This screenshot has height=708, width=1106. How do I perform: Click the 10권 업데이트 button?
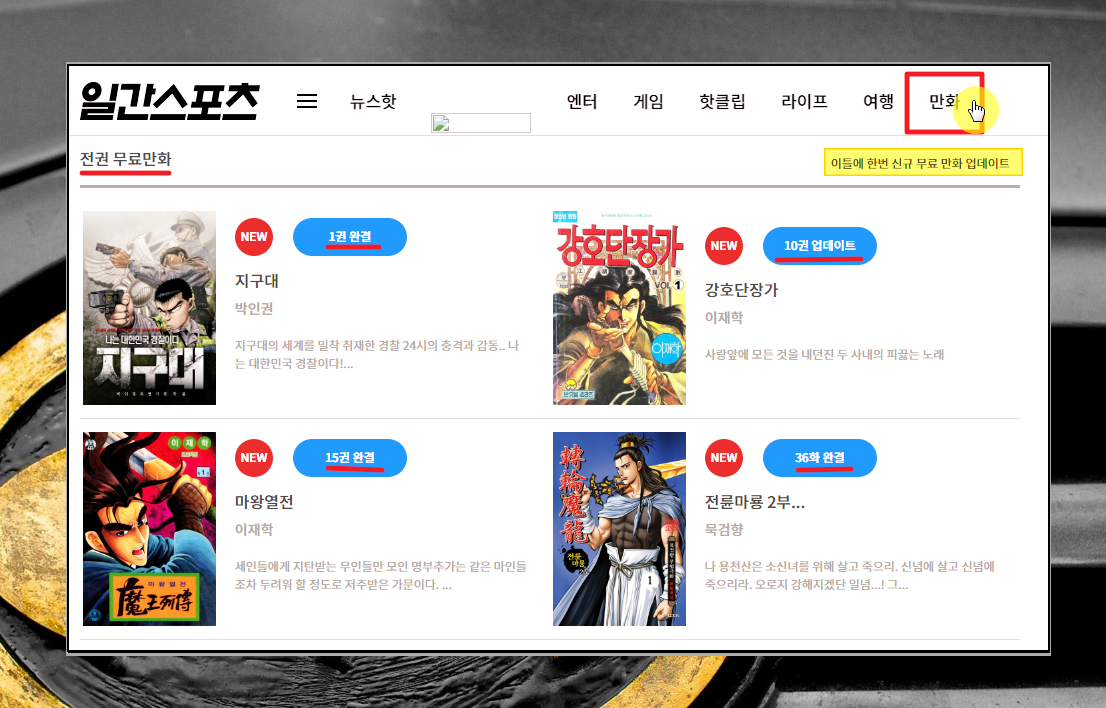(x=820, y=246)
